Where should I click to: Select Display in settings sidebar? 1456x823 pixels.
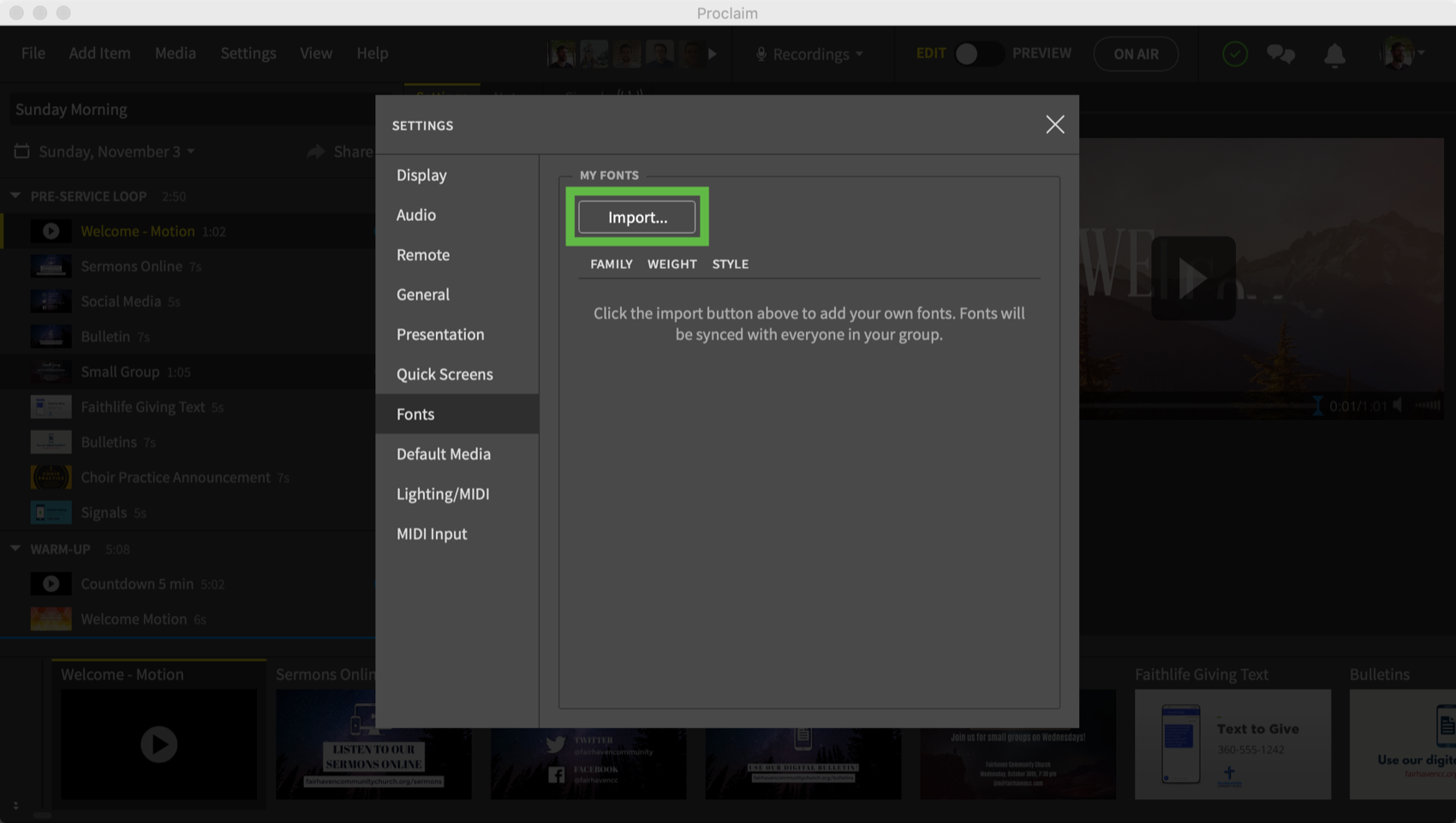tap(421, 175)
